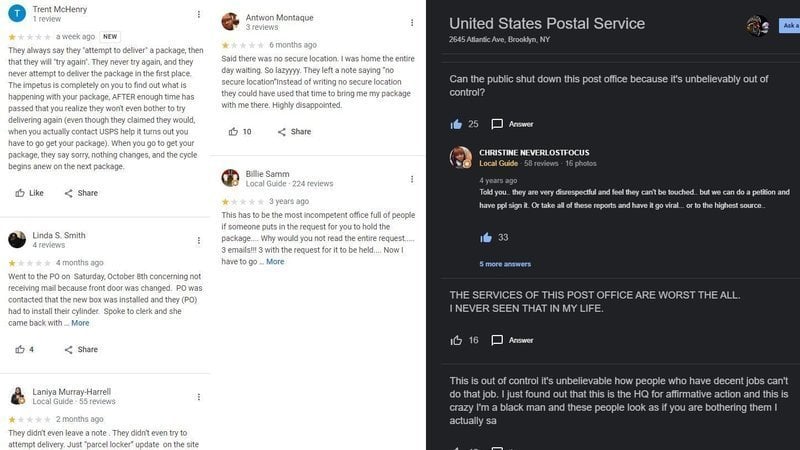This screenshot has height=450, width=800.
Task: Show the 5 more answers
Action: [504, 264]
